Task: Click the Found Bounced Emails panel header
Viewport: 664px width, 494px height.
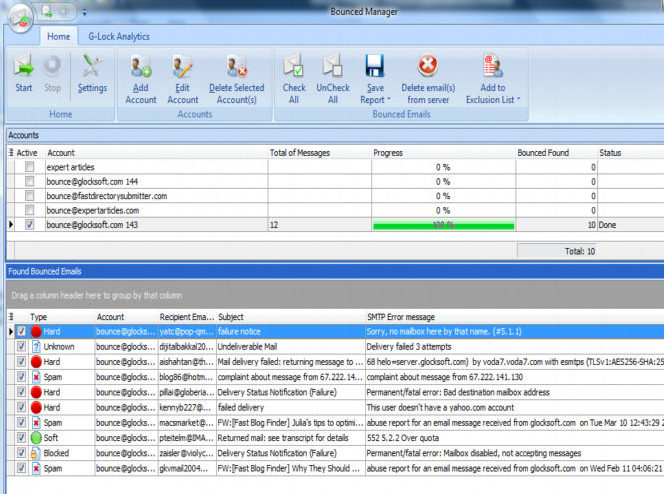Action: (335, 271)
